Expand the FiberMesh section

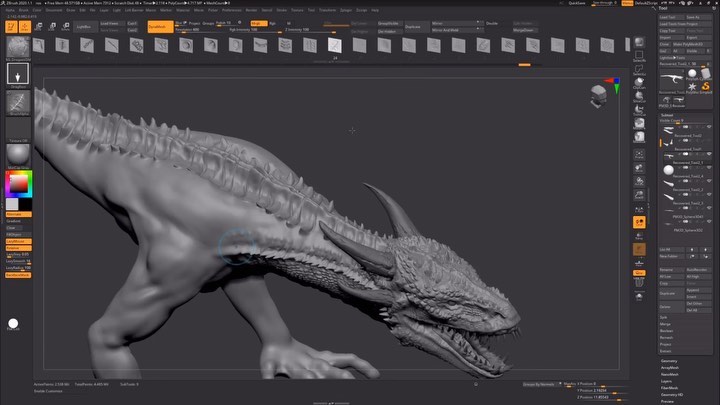tap(669, 388)
